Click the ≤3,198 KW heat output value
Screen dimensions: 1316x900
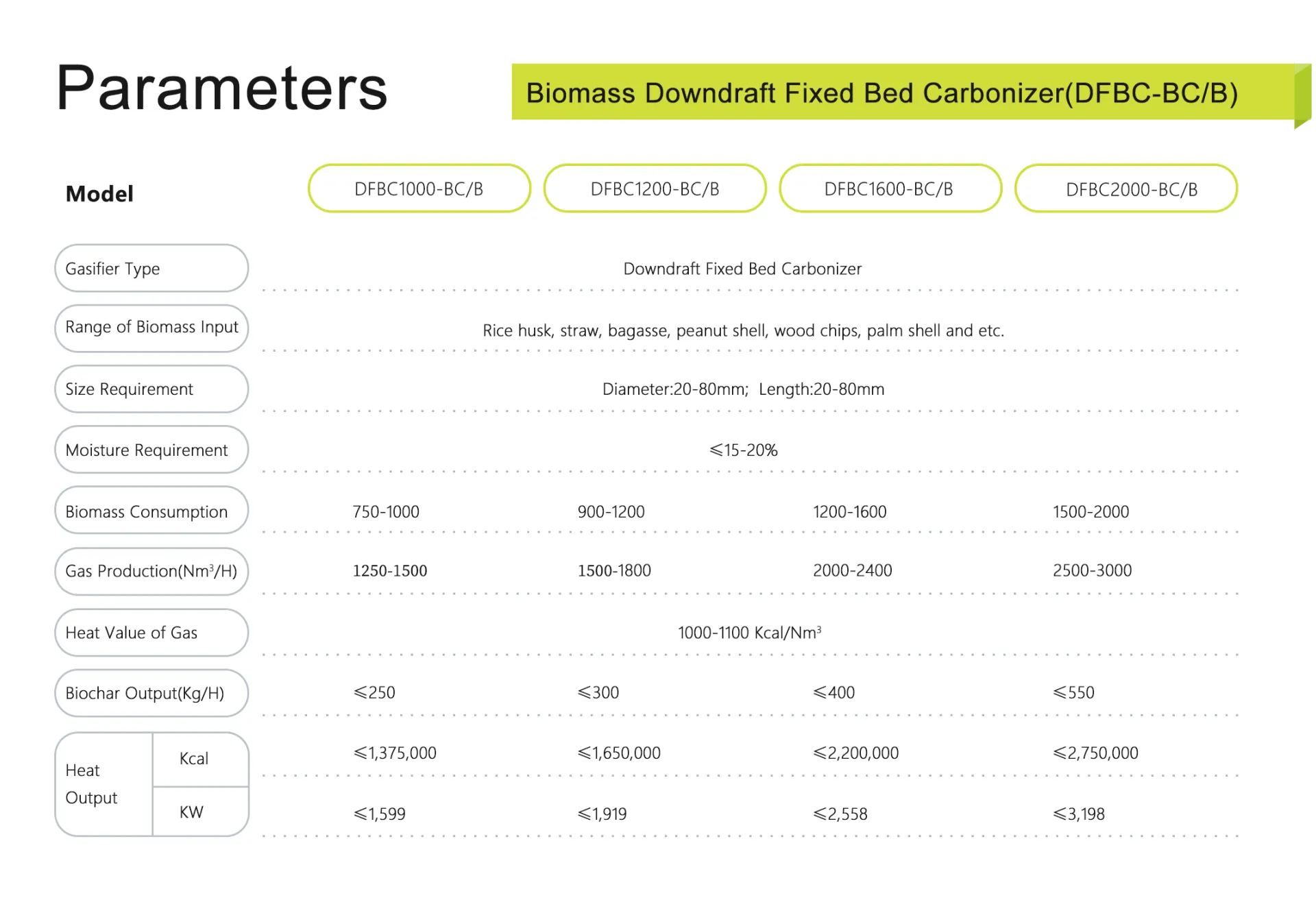point(1079,814)
